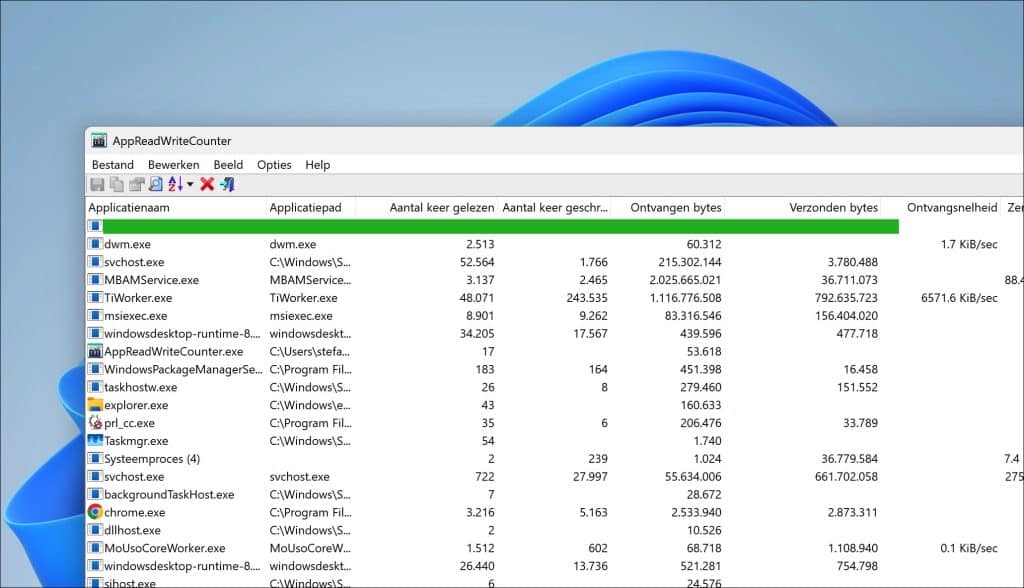This screenshot has width=1024, height=588.
Task: Click the WindowsPackageManagerSe... row icon
Action: click(95, 369)
